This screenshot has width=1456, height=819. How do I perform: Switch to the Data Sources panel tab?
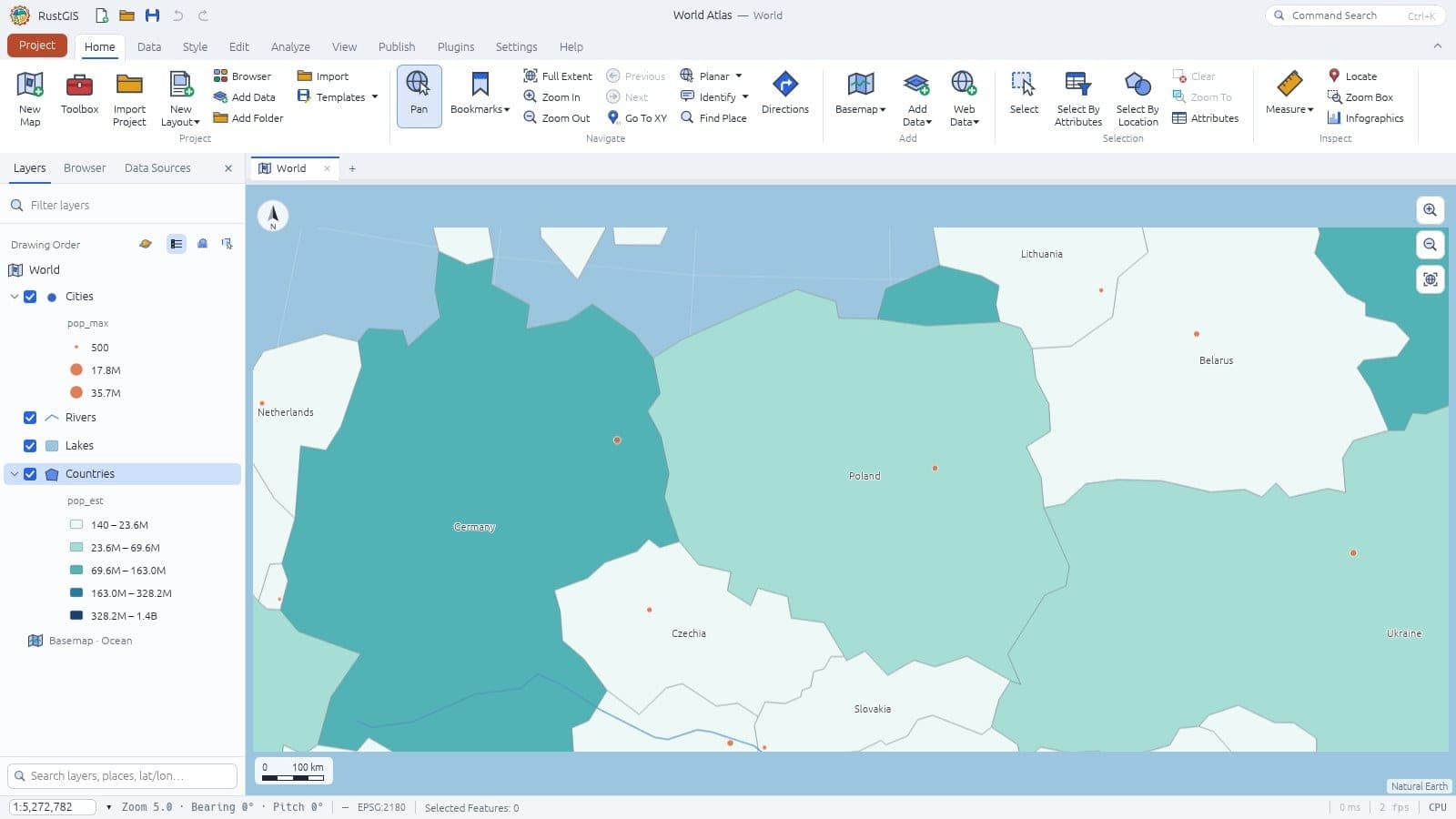(x=157, y=168)
